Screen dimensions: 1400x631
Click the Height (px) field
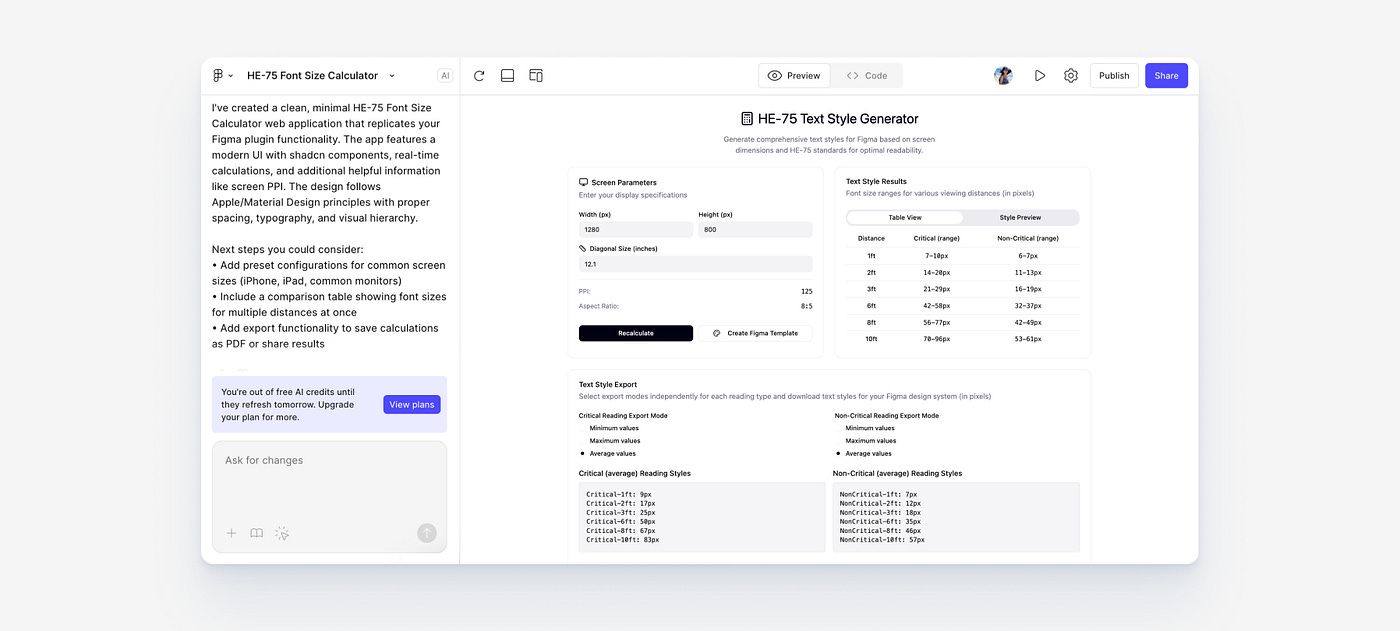(x=755, y=229)
